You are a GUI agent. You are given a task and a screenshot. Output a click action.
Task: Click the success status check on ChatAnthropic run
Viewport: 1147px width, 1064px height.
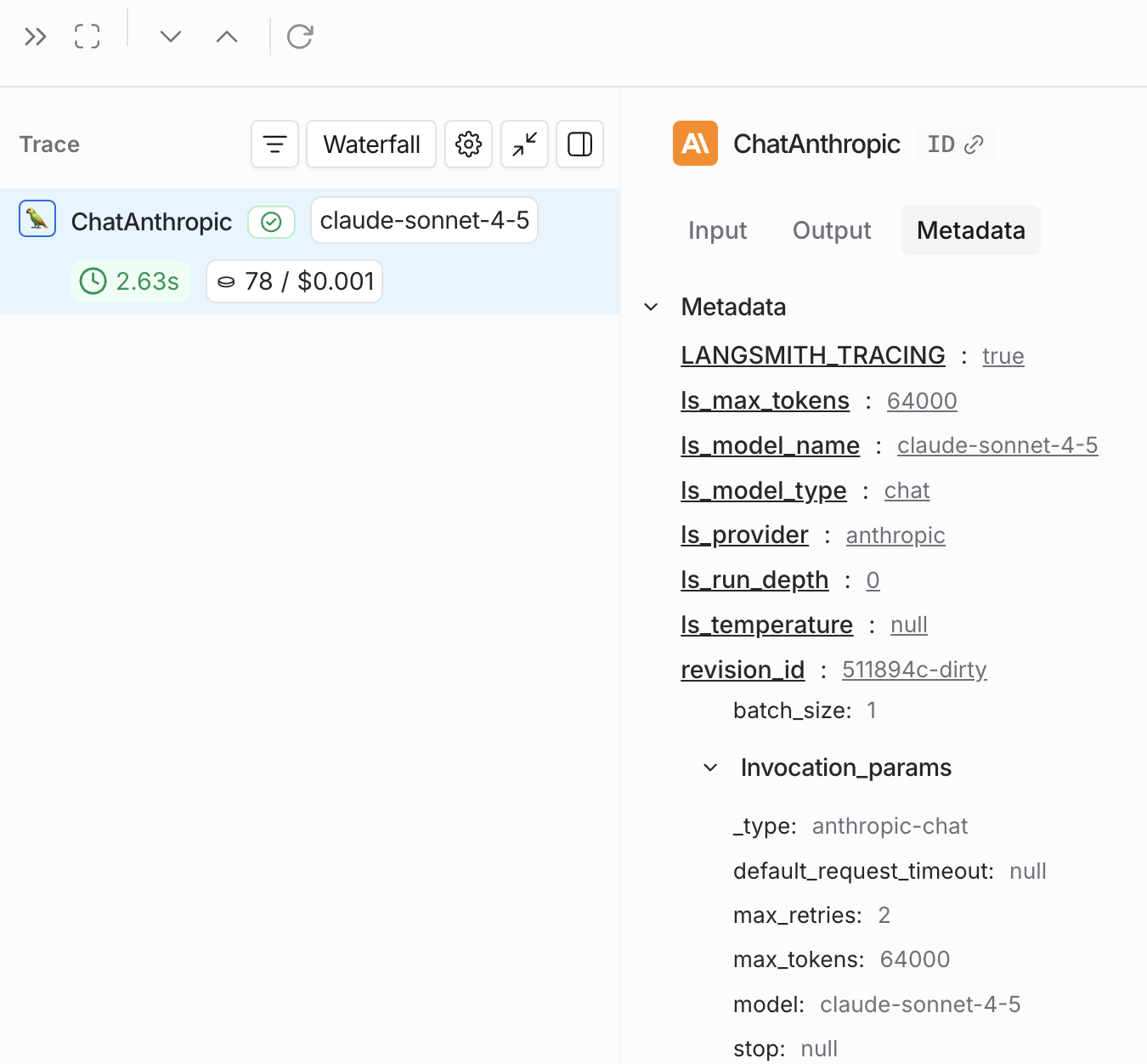271,221
